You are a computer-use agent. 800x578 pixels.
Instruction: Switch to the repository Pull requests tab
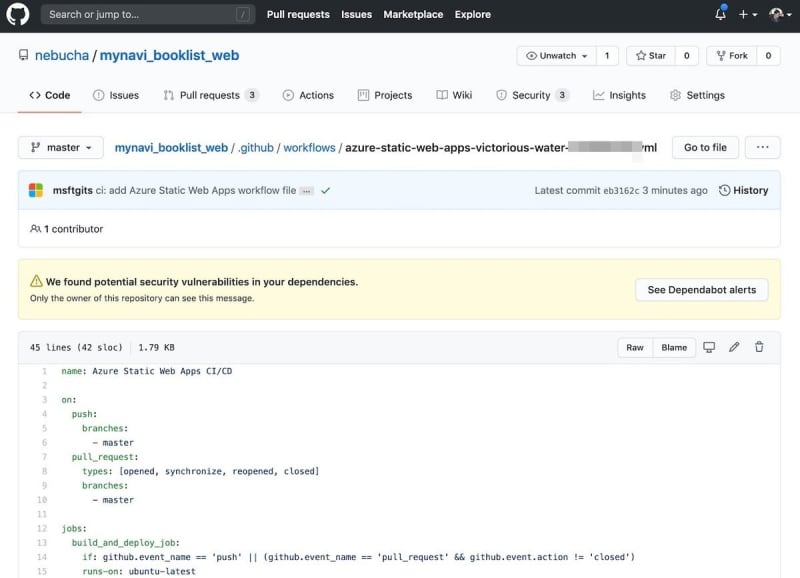pyautogui.click(x=211, y=95)
